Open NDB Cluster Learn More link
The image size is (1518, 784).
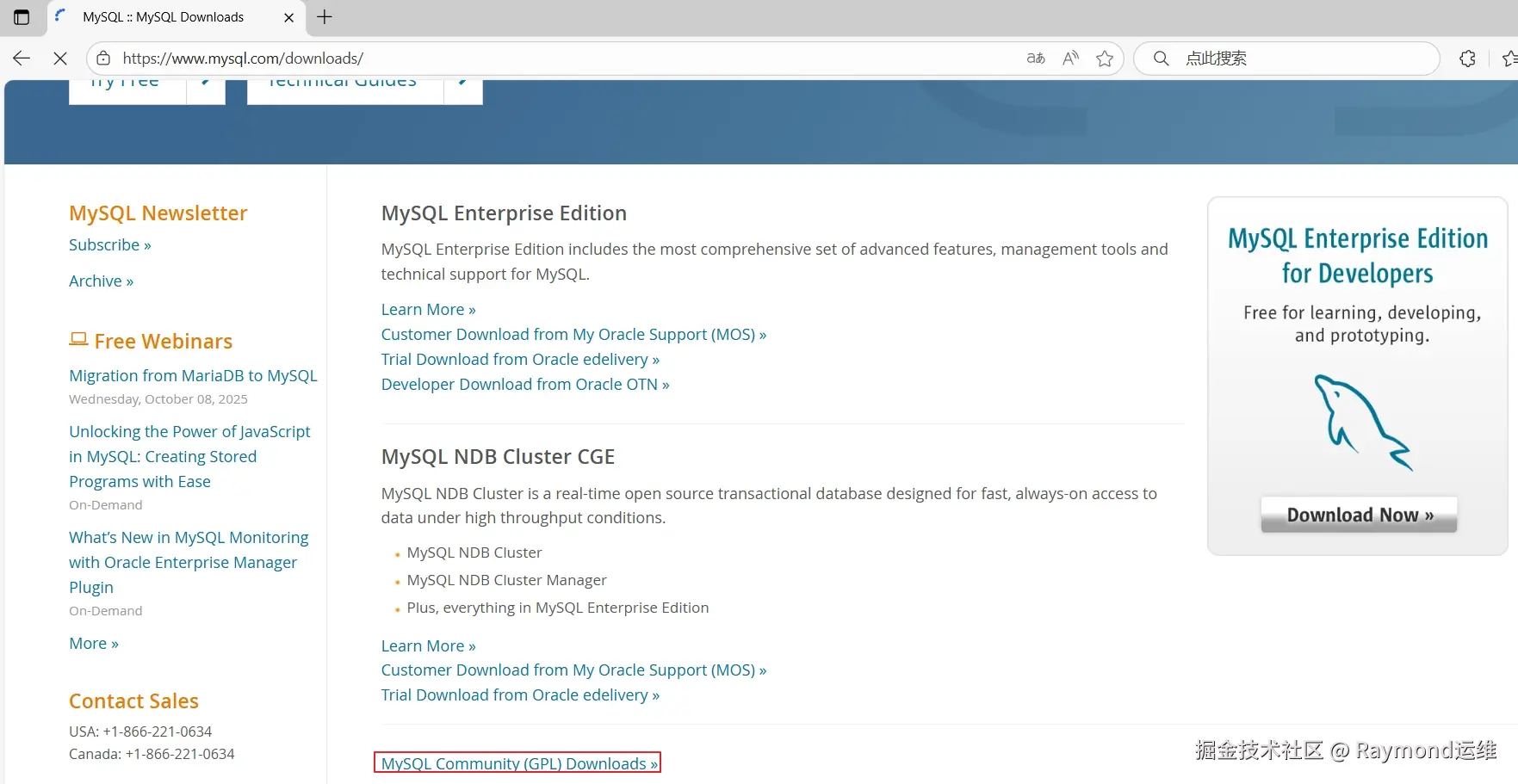click(x=428, y=646)
